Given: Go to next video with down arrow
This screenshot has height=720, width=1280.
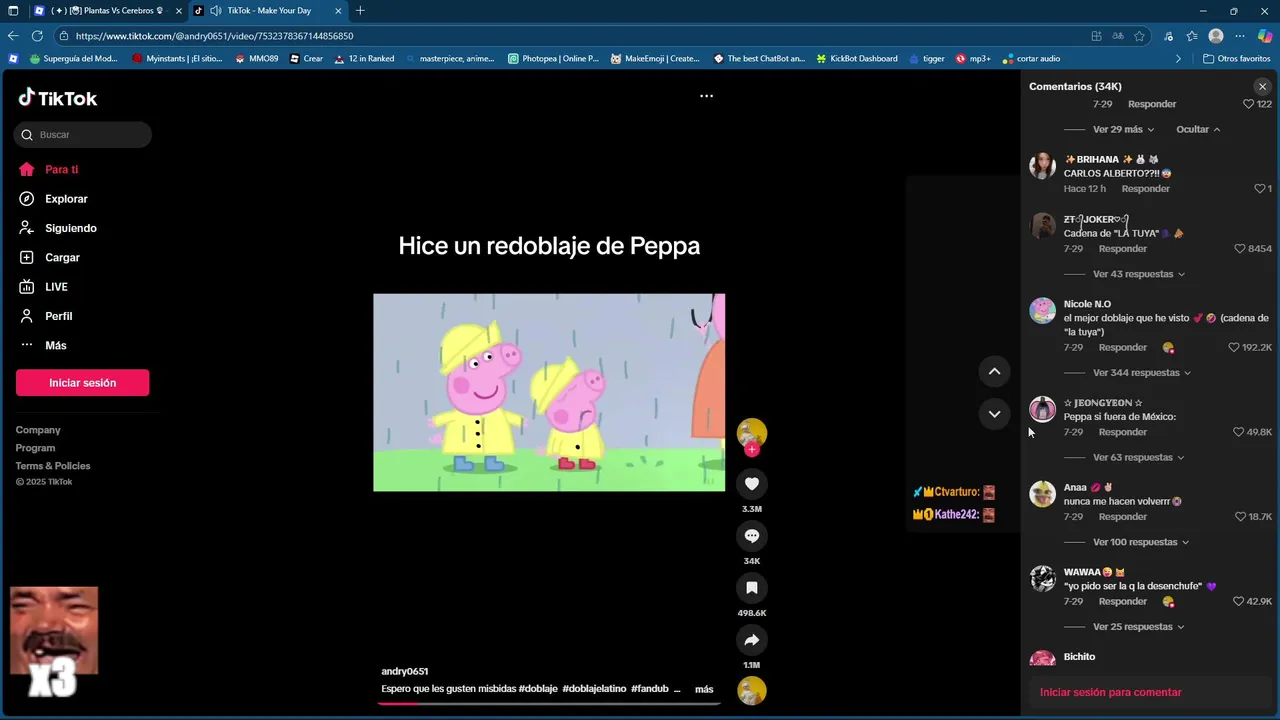Looking at the screenshot, I should (994, 414).
